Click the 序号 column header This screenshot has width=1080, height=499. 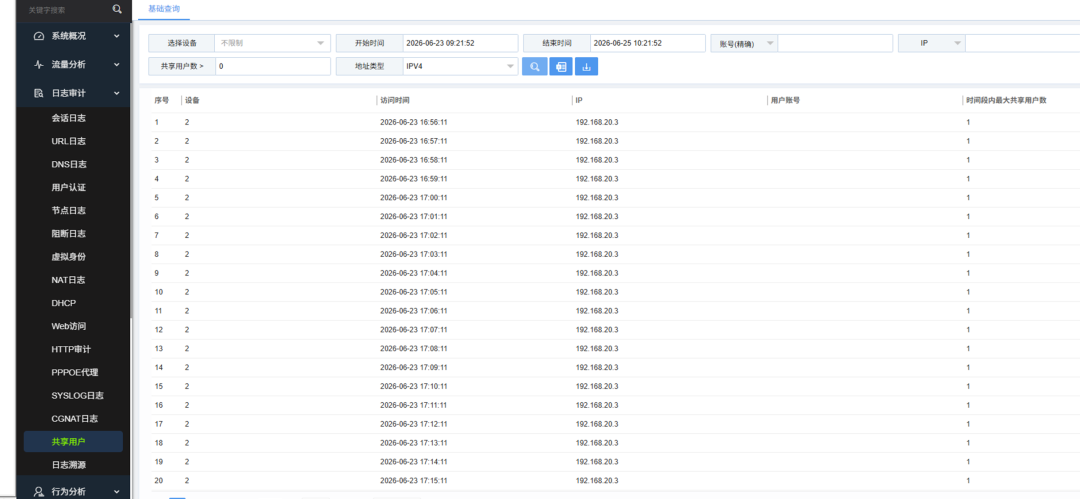(x=161, y=101)
